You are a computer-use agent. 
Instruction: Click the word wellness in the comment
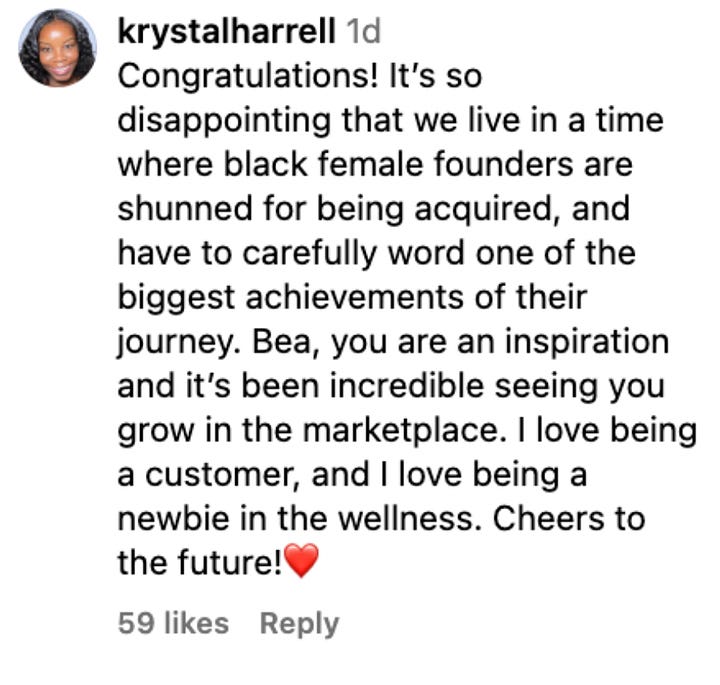[410, 519]
